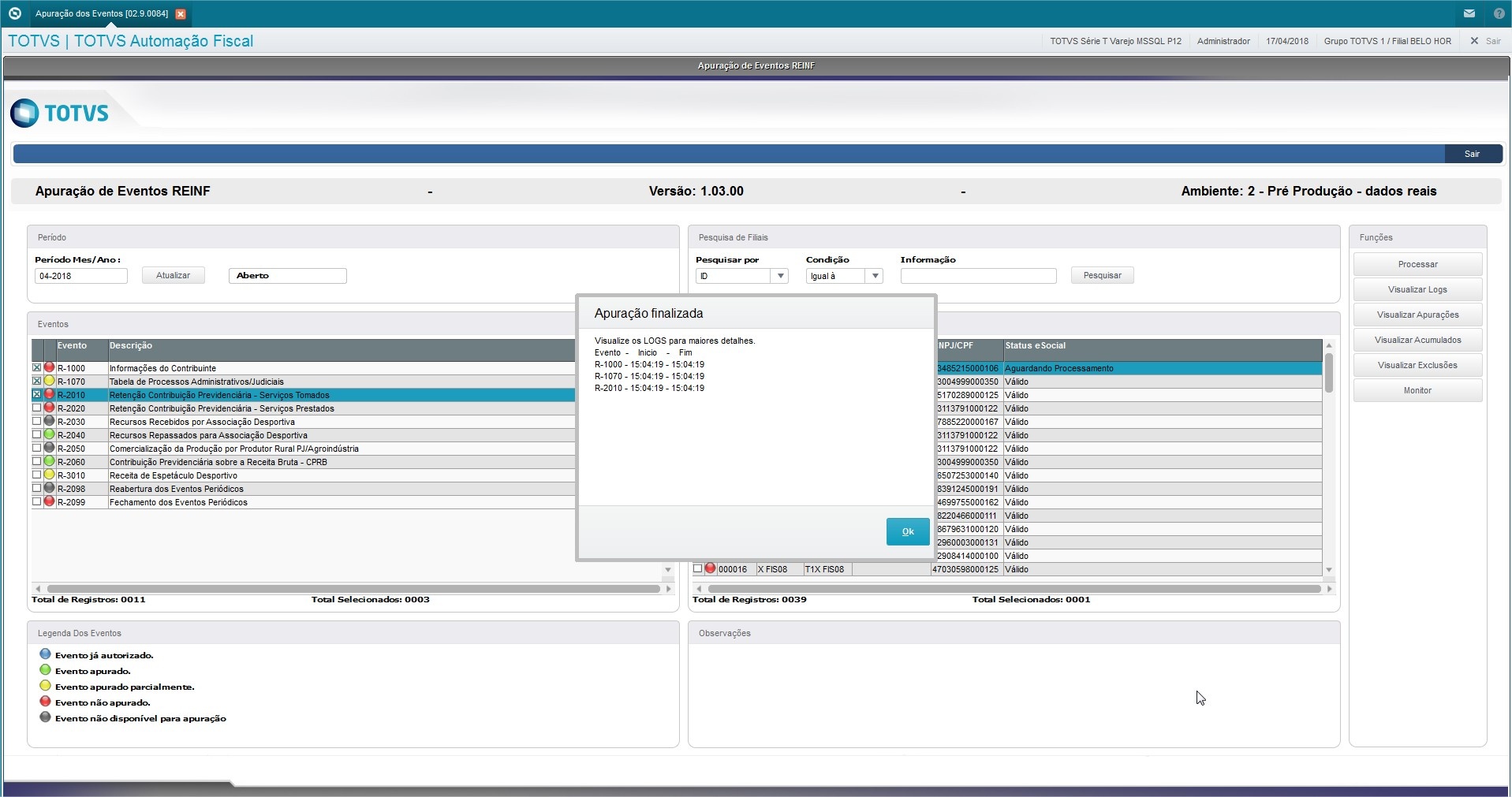The image size is (1512, 797).
Task: Click the gray 'não disponível' legend icon
Action: tap(45, 717)
